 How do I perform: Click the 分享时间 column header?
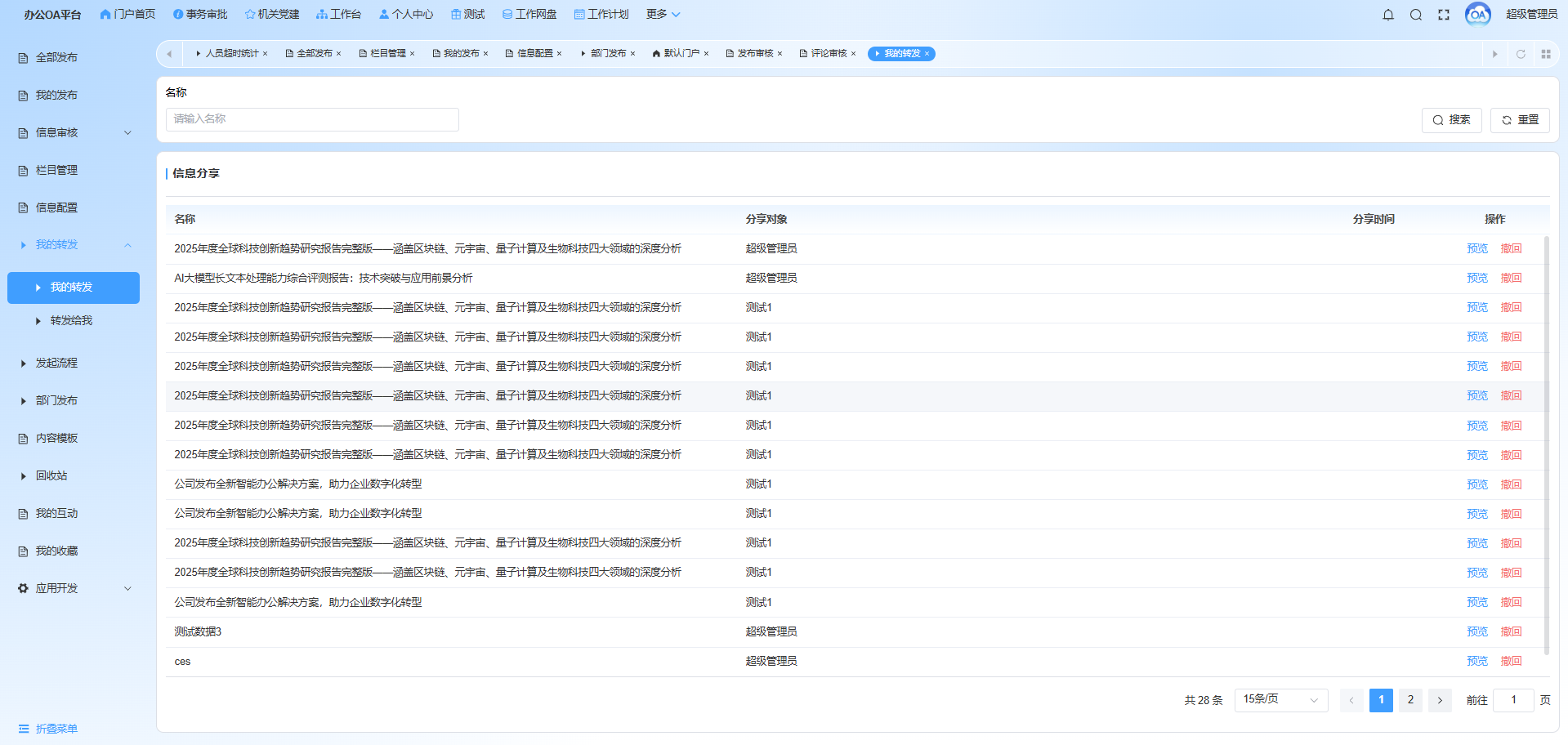pyautogui.click(x=1374, y=219)
